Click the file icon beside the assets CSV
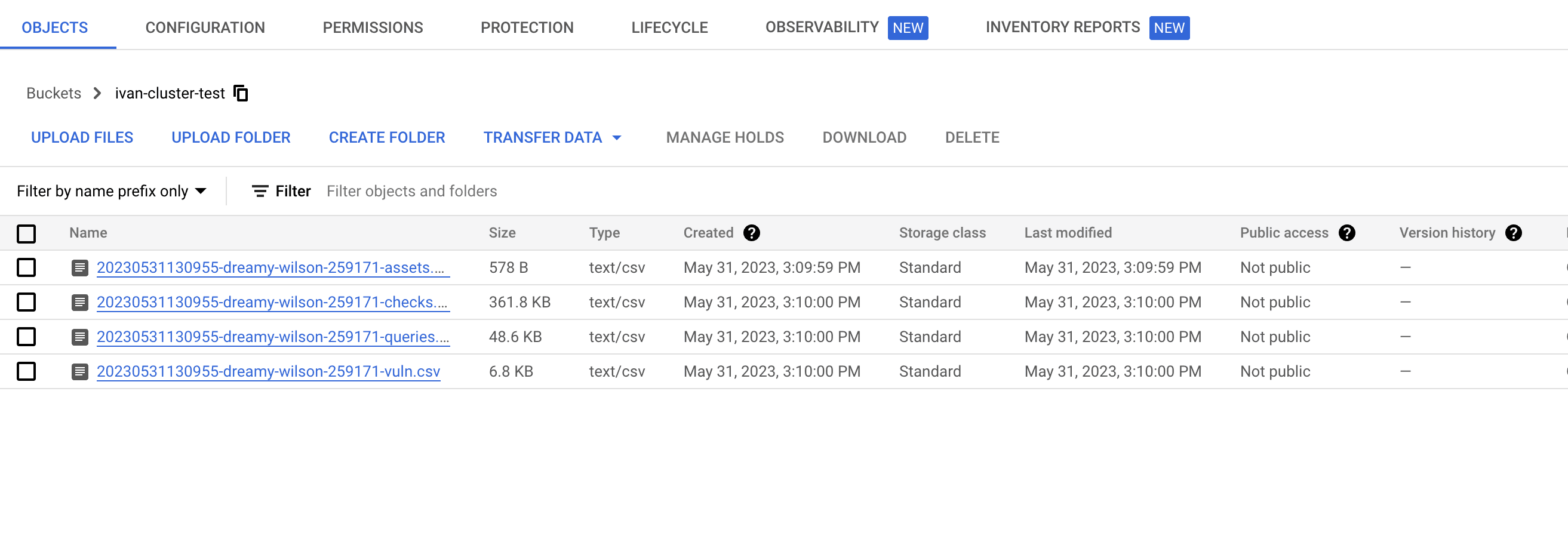 81,267
